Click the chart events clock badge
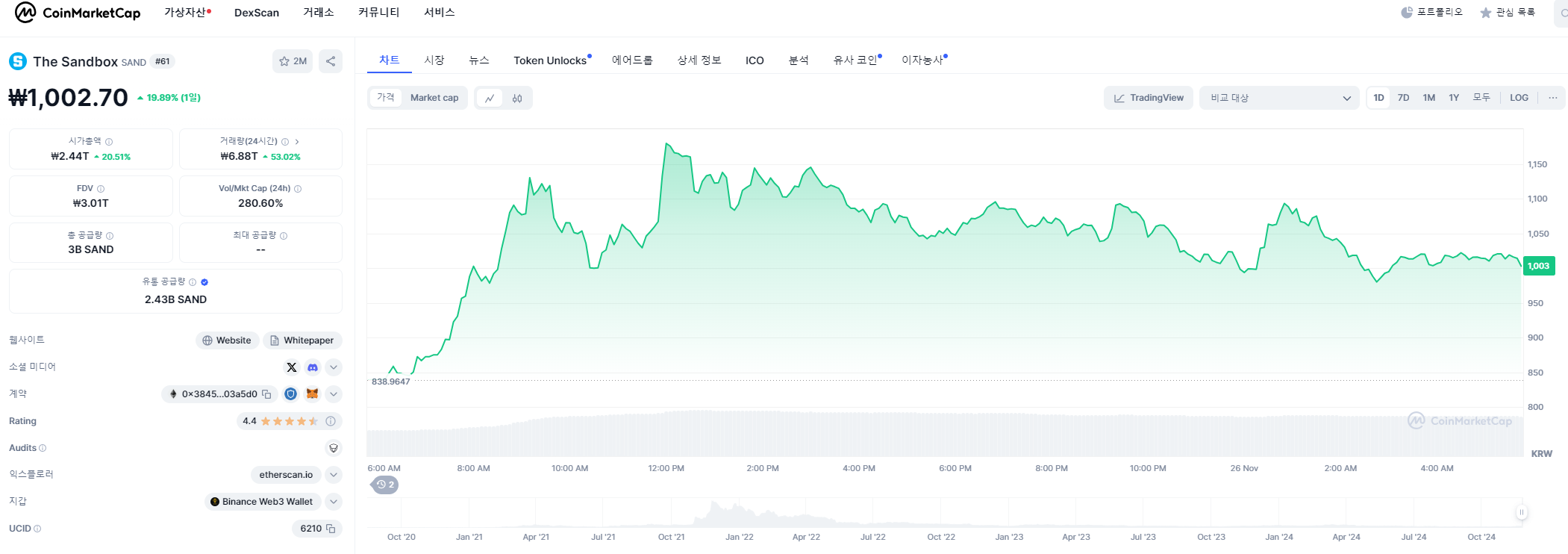The height and width of the screenshot is (554, 1568). coord(385,485)
